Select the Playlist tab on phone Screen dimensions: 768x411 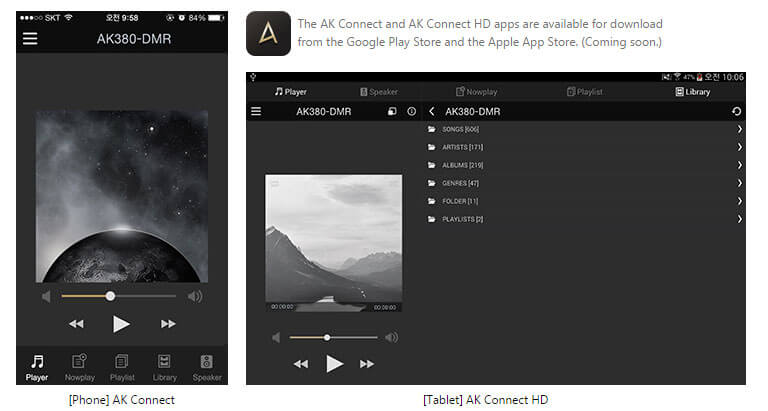point(122,367)
